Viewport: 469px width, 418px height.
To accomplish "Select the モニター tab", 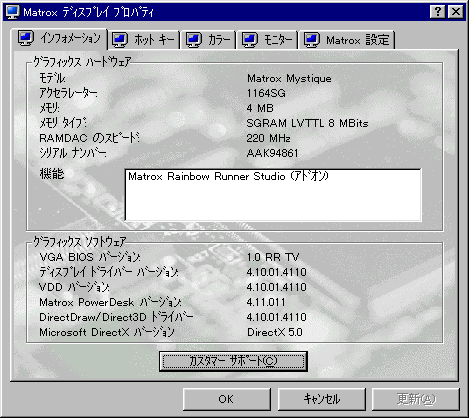I will [268, 40].
